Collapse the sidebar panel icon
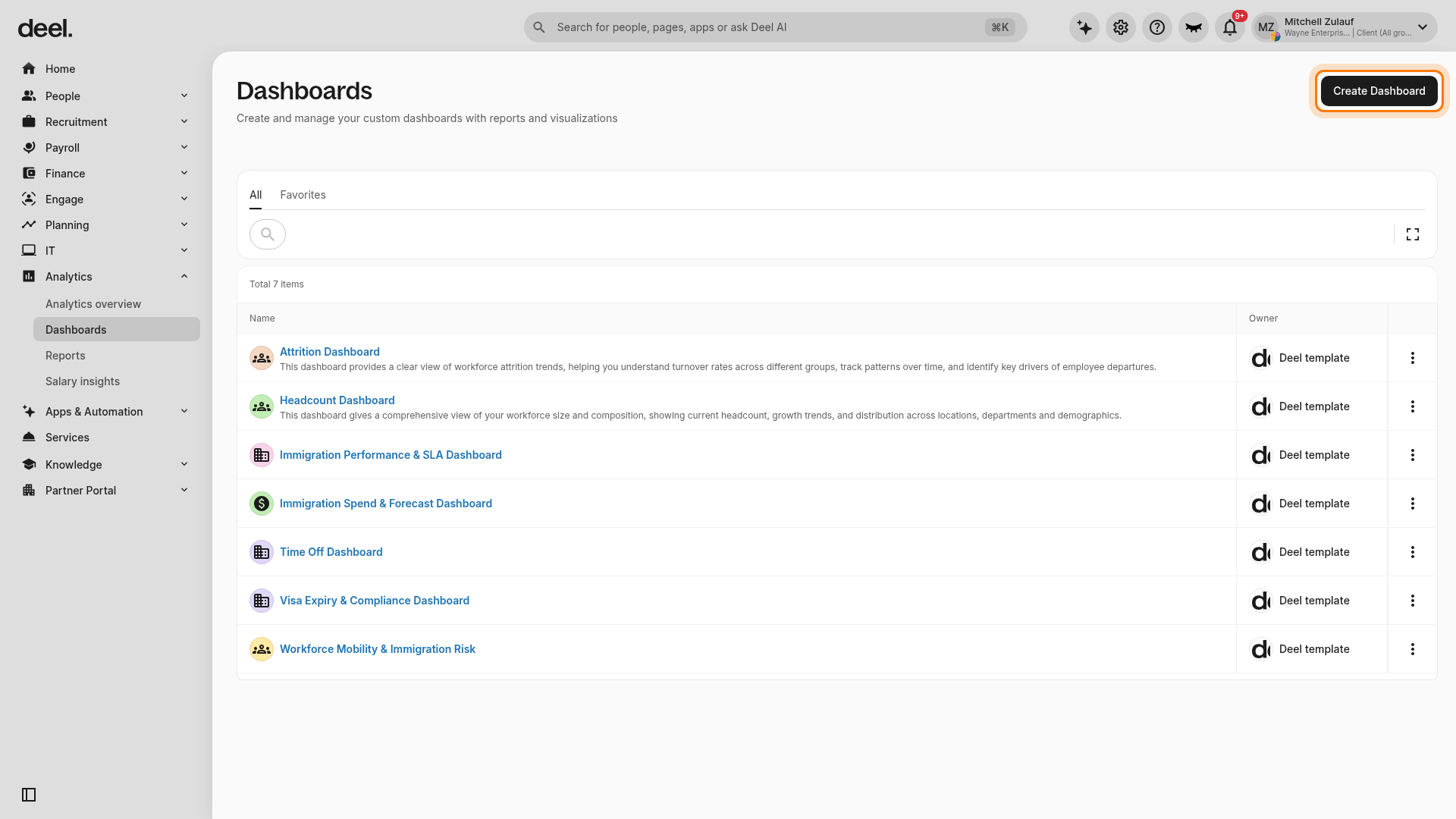 pyautogui.click(x=29, y=795)
